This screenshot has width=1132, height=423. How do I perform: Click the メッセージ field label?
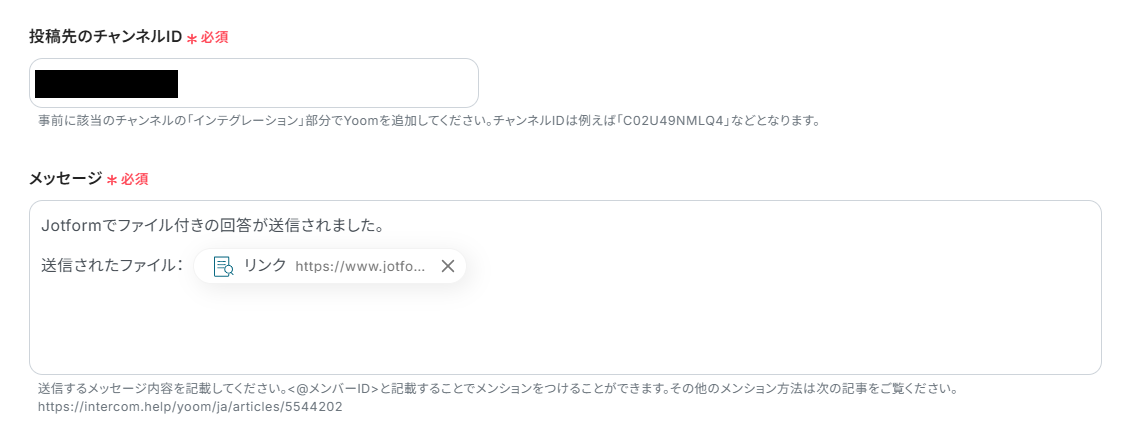point(66,179)
